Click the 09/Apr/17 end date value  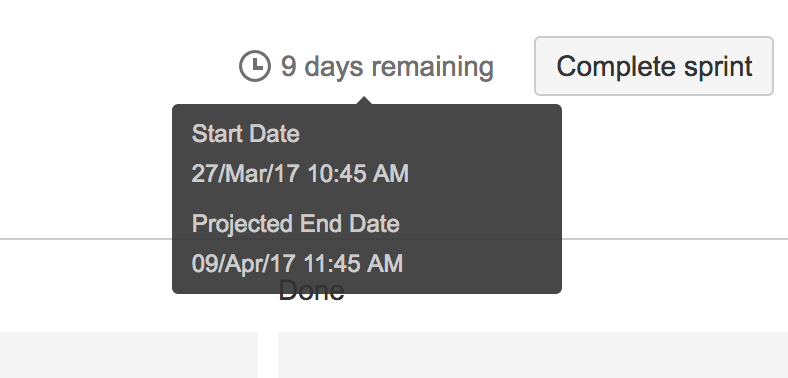(x=297, y=264)
